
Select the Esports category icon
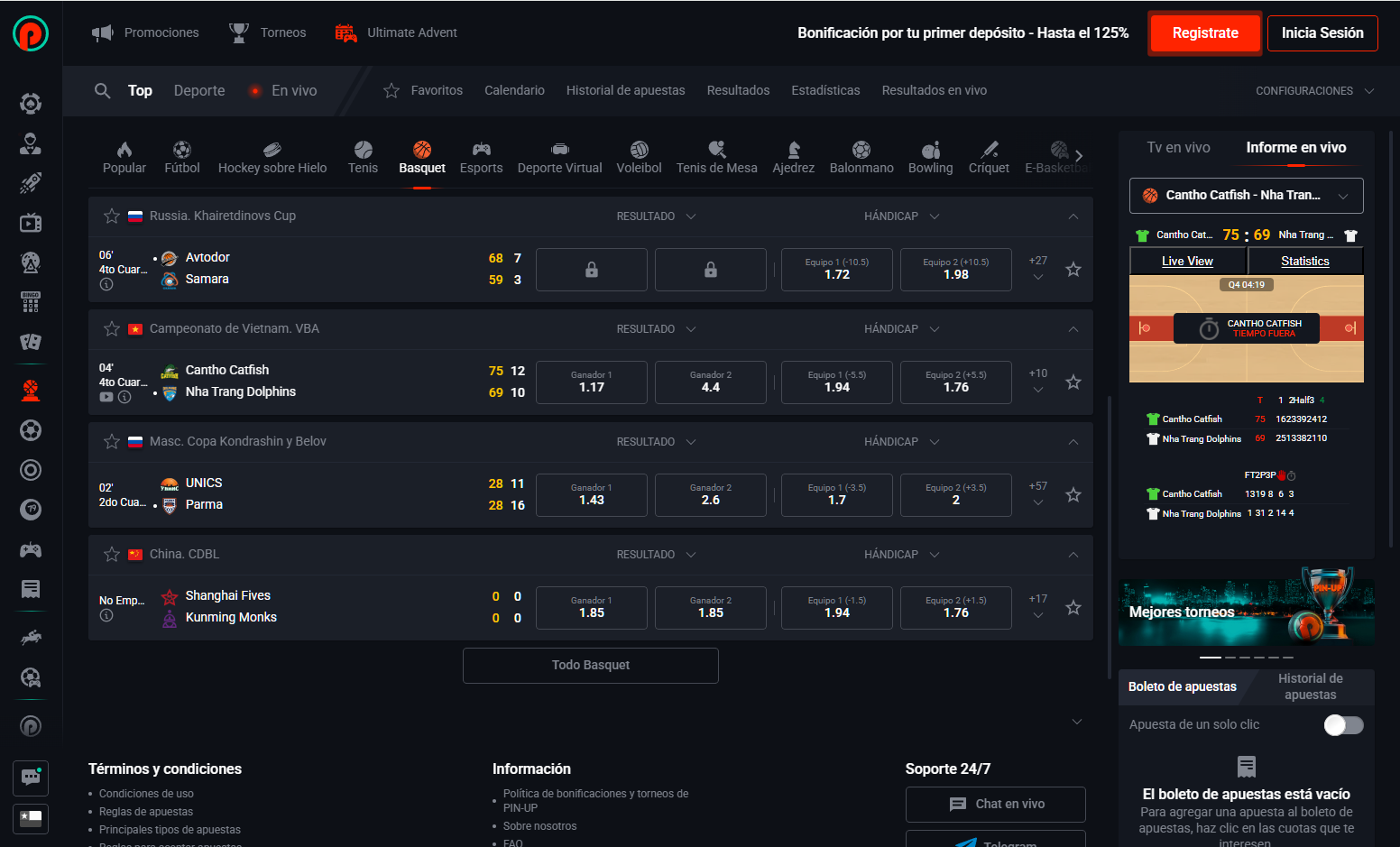tap(482, 157)
